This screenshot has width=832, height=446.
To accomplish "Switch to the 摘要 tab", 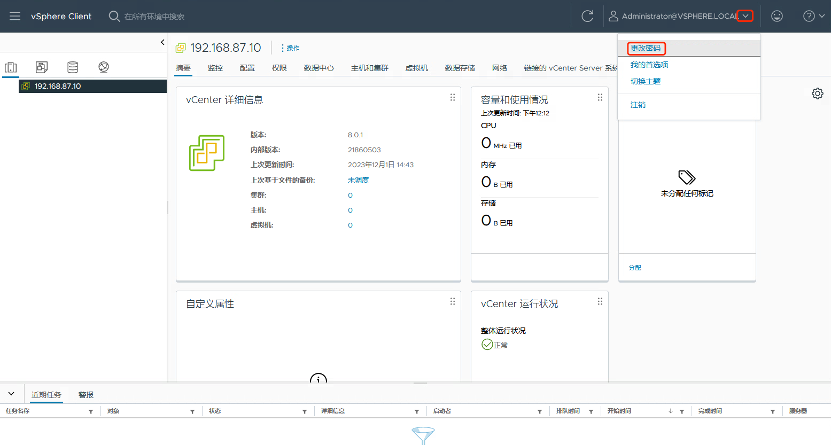I will tap(183, 68).
